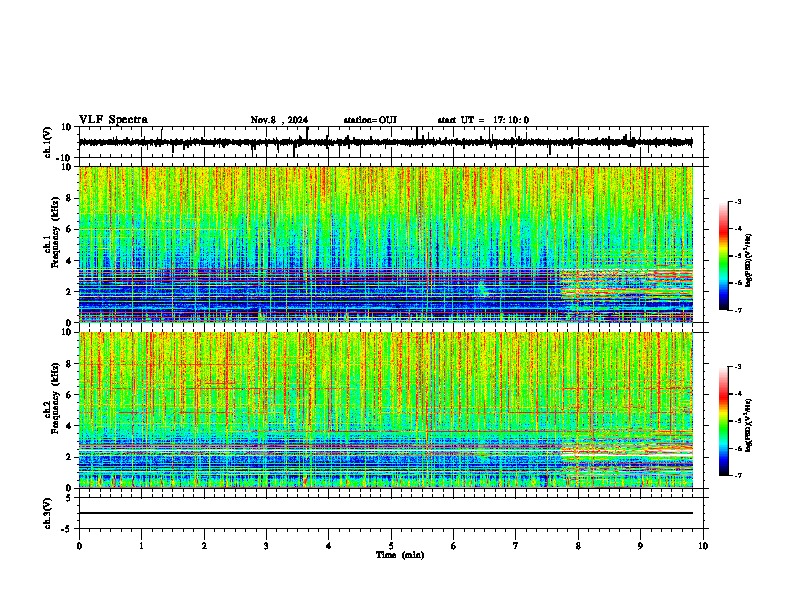Pick the ch.1 spectrogram color scale bar

click(x=724, y=256)
